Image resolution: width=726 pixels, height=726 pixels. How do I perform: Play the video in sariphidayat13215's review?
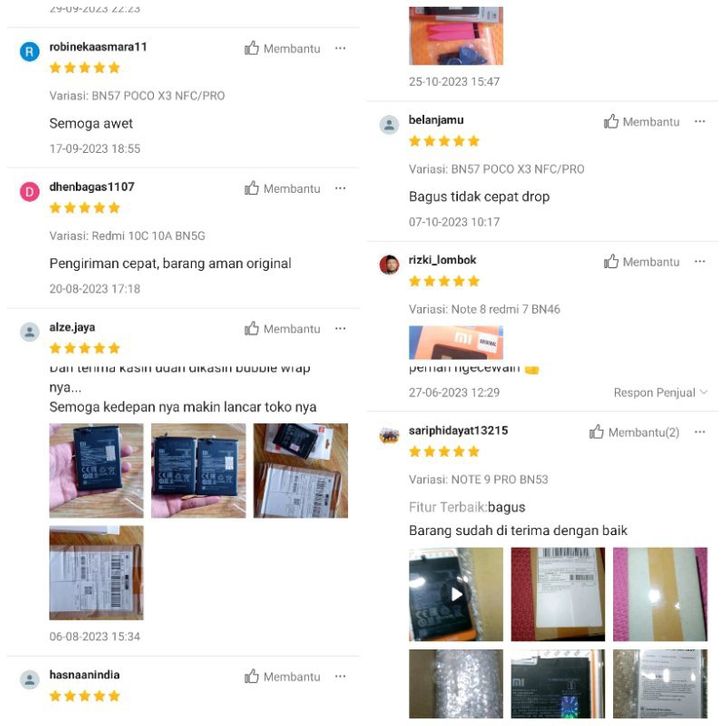pyautogui.click(x=456, y=594)
